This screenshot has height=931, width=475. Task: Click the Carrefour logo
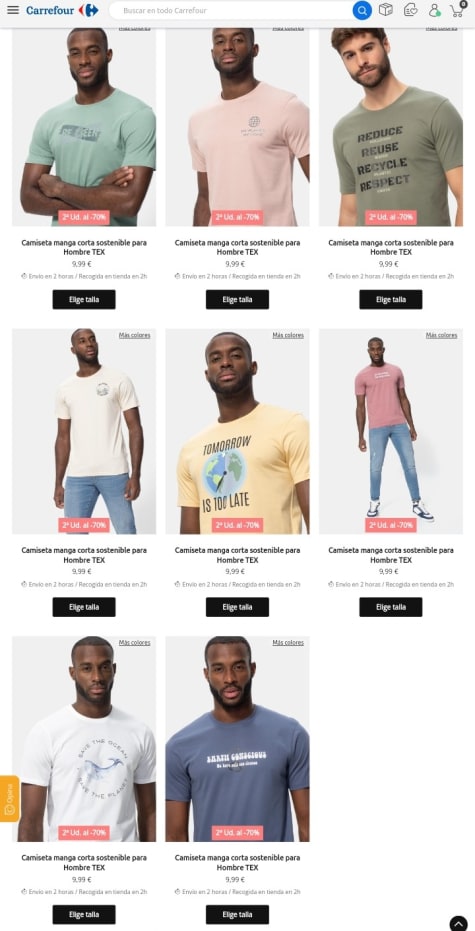62,10
